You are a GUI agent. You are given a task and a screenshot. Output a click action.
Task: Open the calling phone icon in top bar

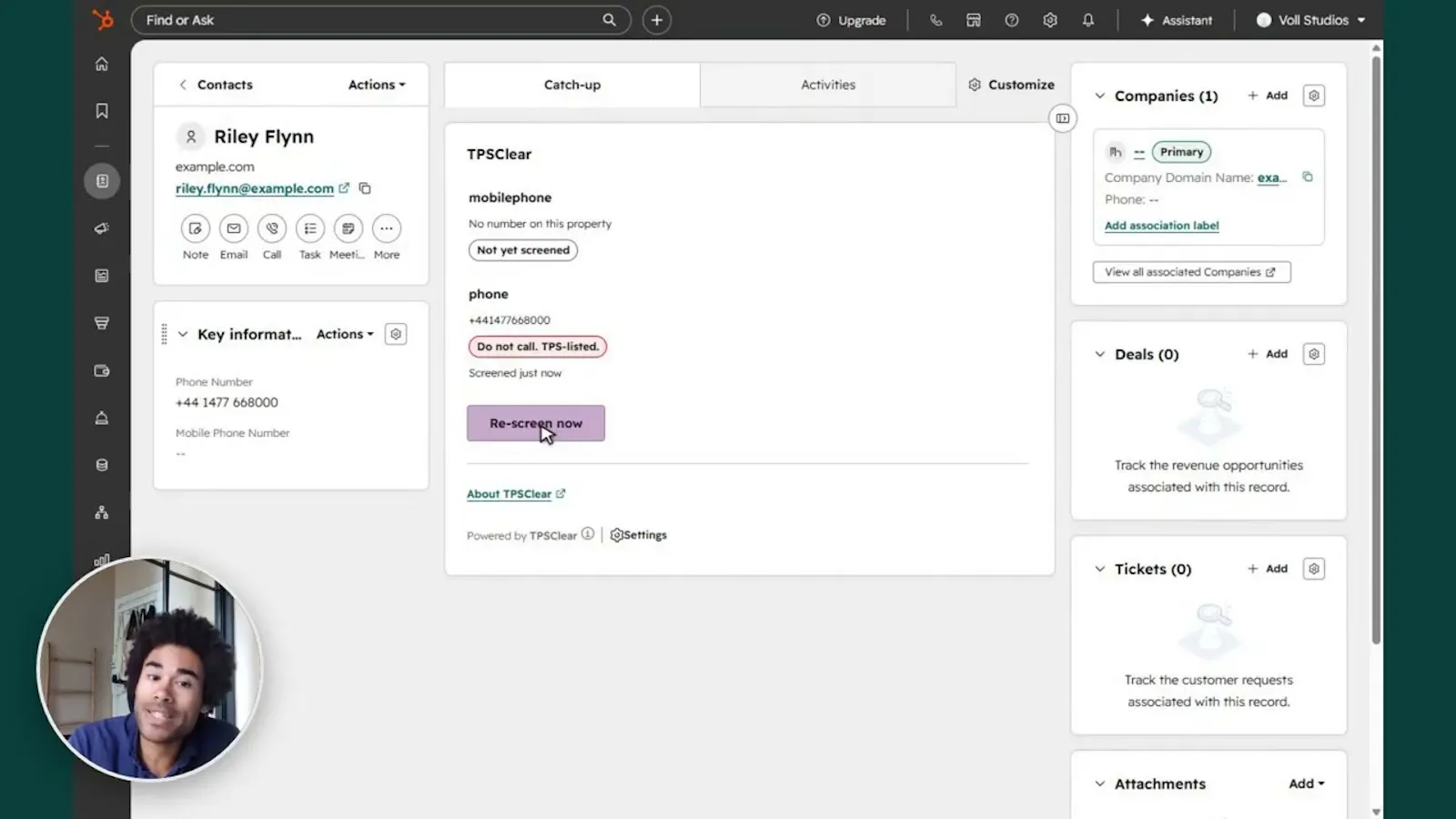(x=935, y=20)
